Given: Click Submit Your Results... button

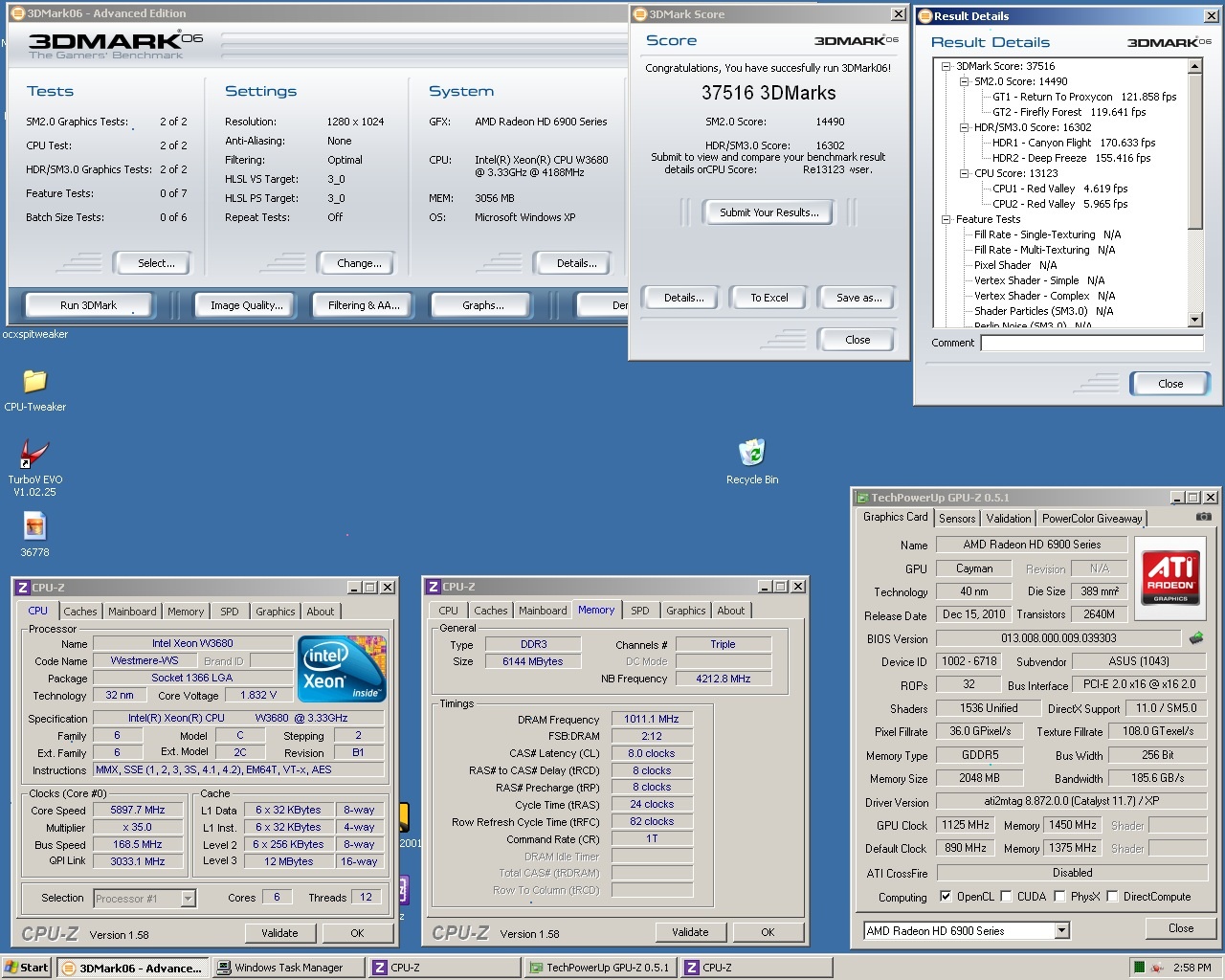Looking at the screenshot, I should pyautogui.click(x=769, y=212).
